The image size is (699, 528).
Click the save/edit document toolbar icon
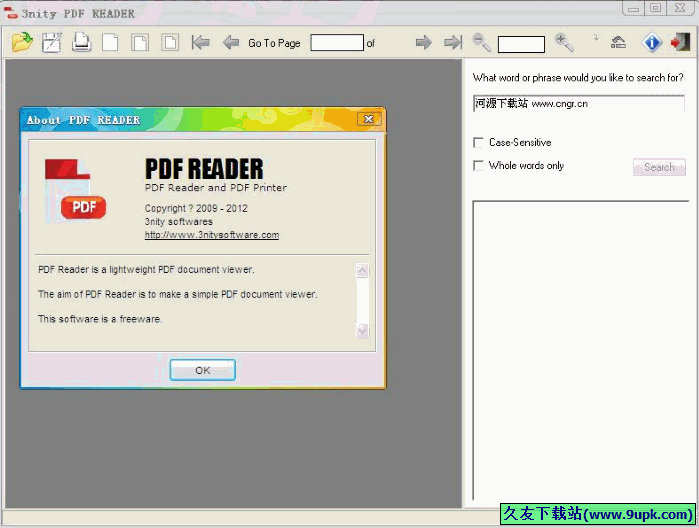click(52, 43)
